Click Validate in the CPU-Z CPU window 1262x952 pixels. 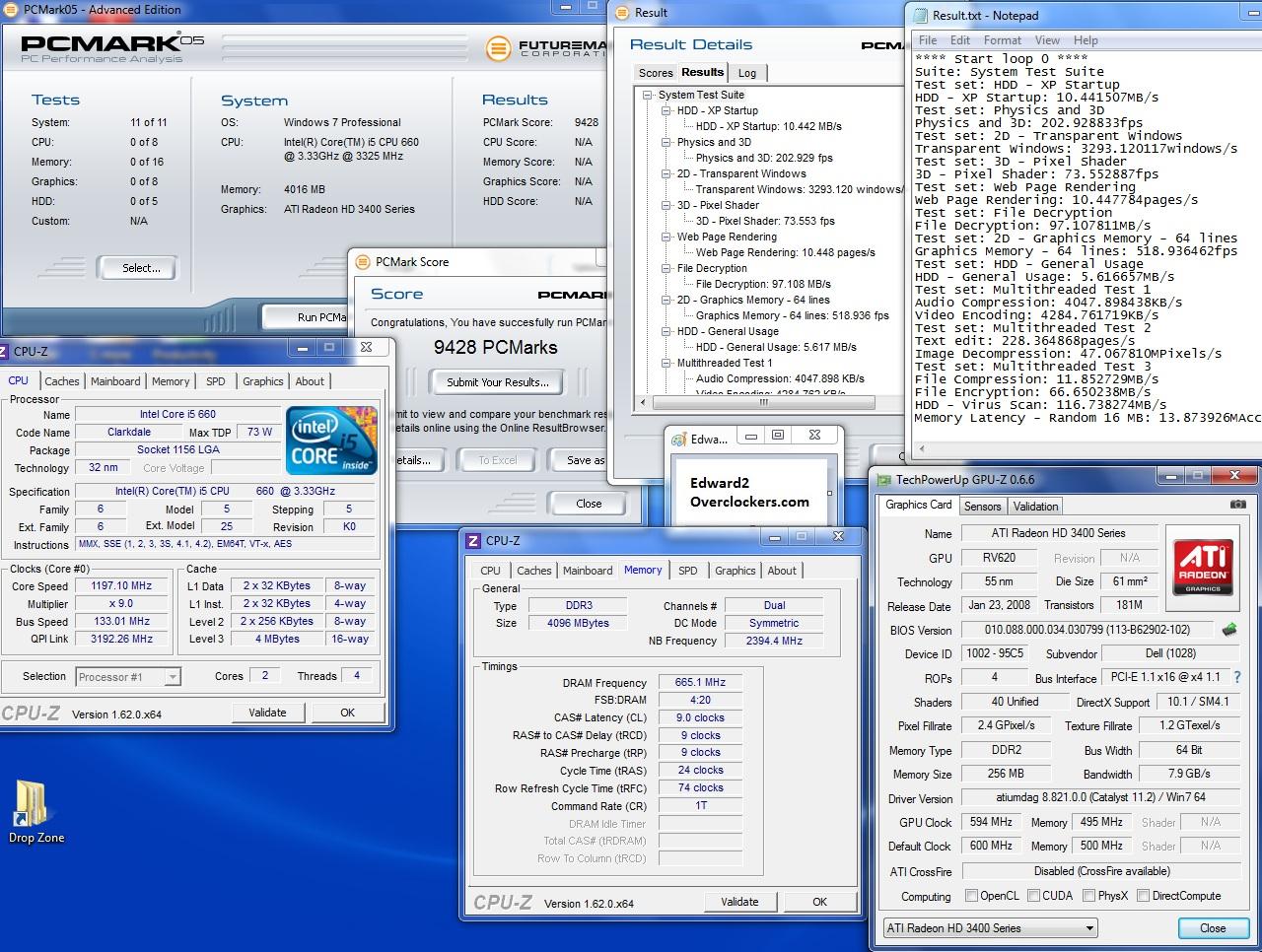[267, 713]
